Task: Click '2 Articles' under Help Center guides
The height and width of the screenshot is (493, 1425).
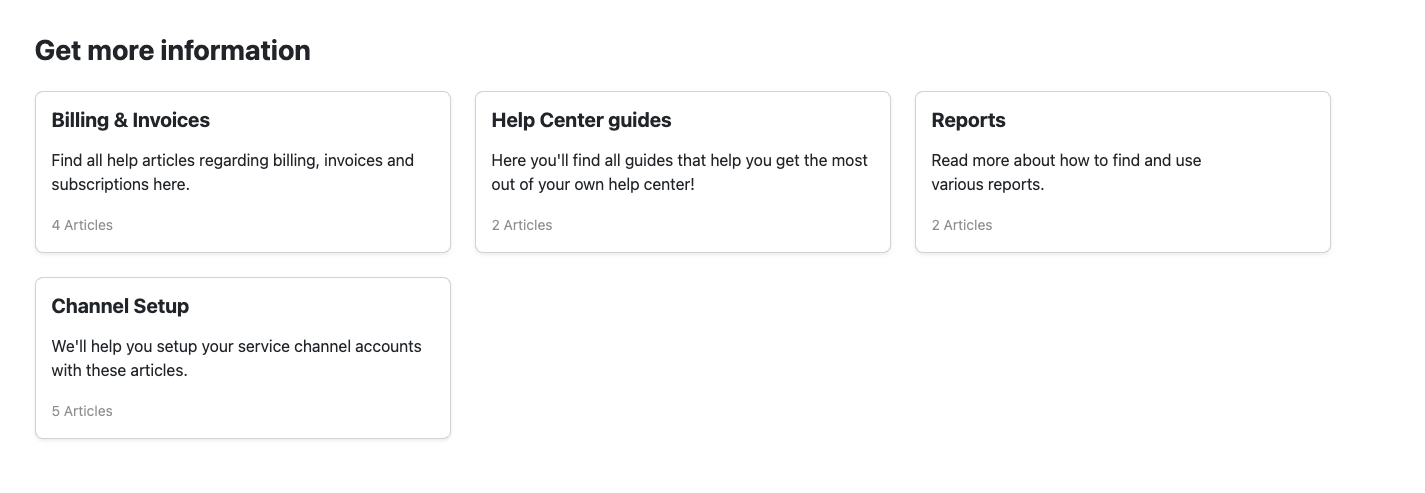Action: pyautogui.click(x=522, y=225)
